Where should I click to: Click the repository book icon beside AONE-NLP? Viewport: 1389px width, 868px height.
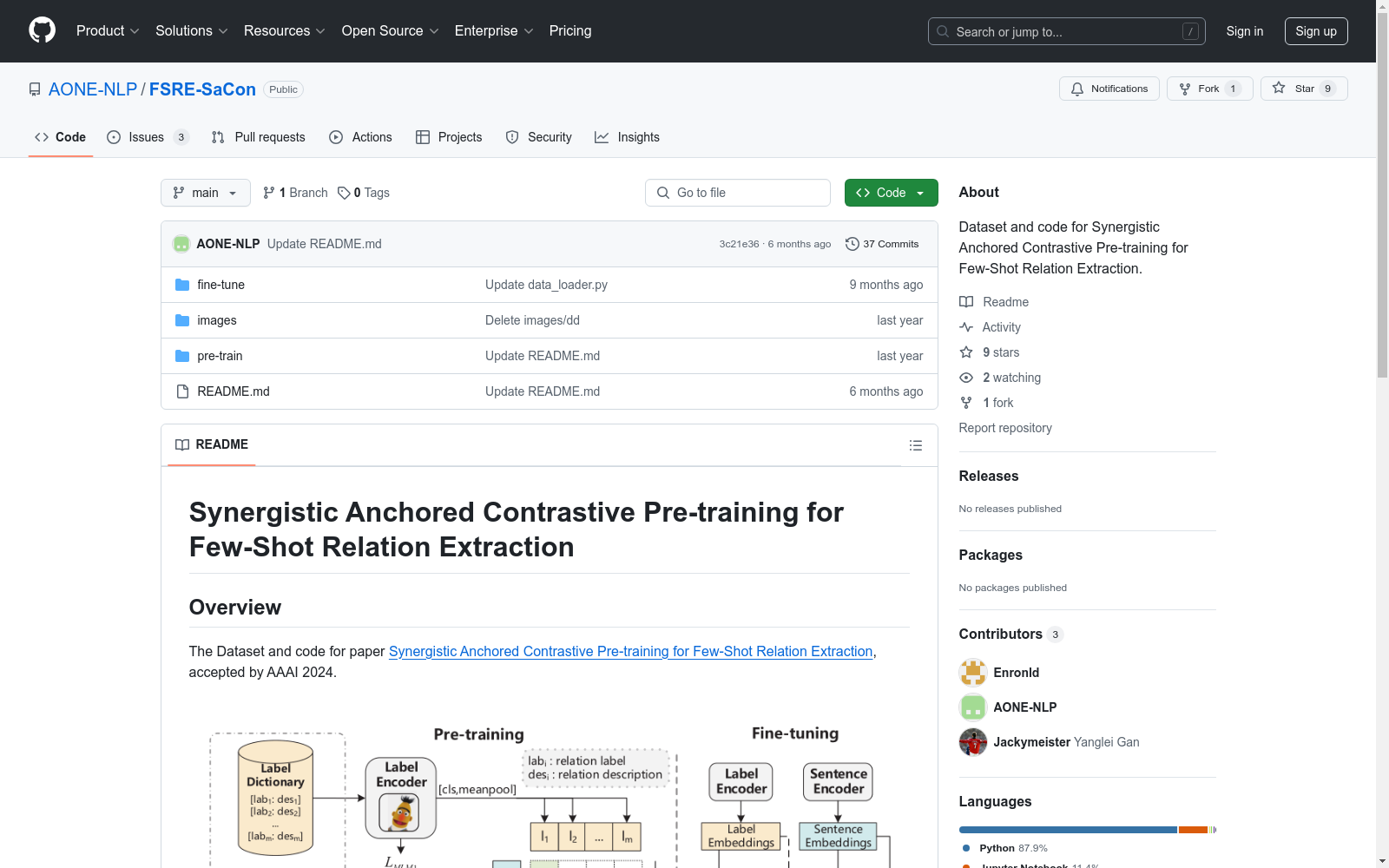tap(35, 89)
